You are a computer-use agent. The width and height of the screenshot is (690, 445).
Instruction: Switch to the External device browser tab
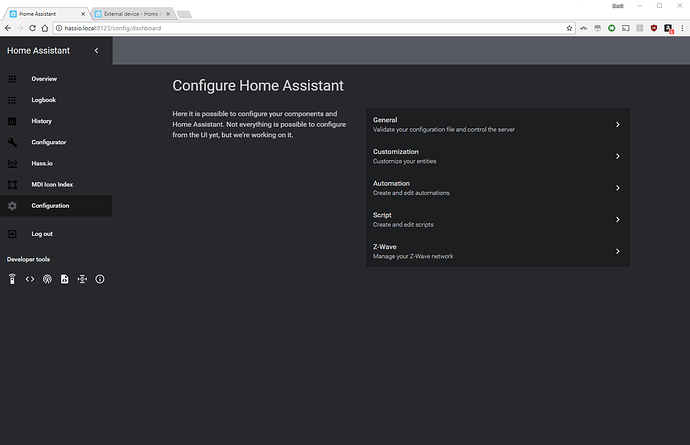(x=130, y=15)
